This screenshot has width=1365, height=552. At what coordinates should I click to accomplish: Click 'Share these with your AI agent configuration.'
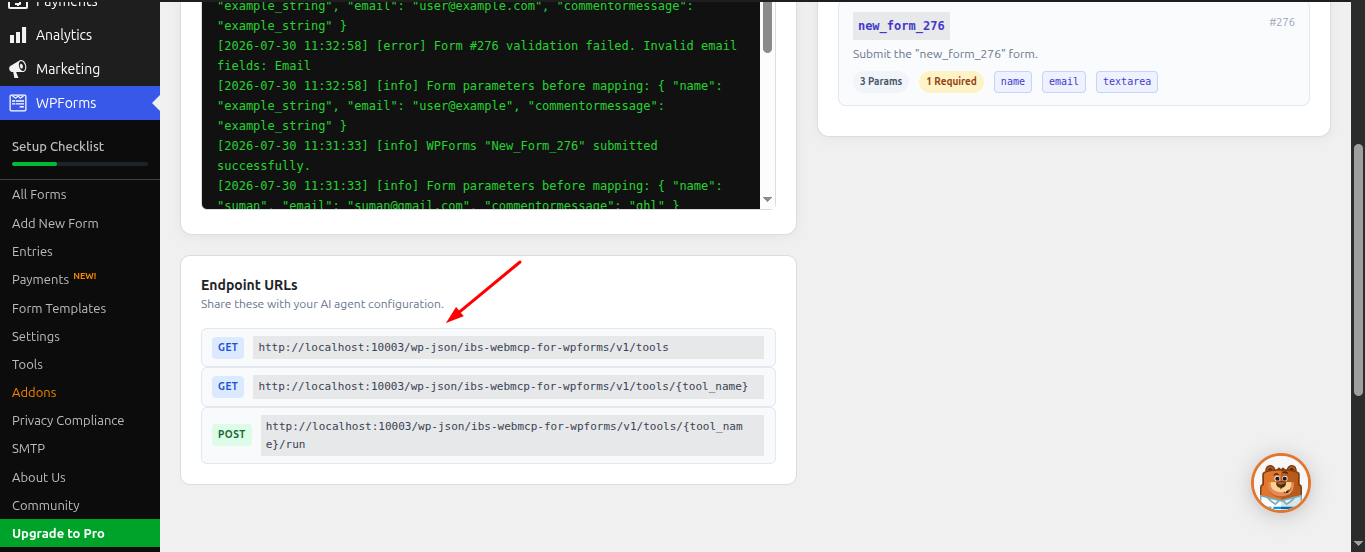[x=322, y=304]
